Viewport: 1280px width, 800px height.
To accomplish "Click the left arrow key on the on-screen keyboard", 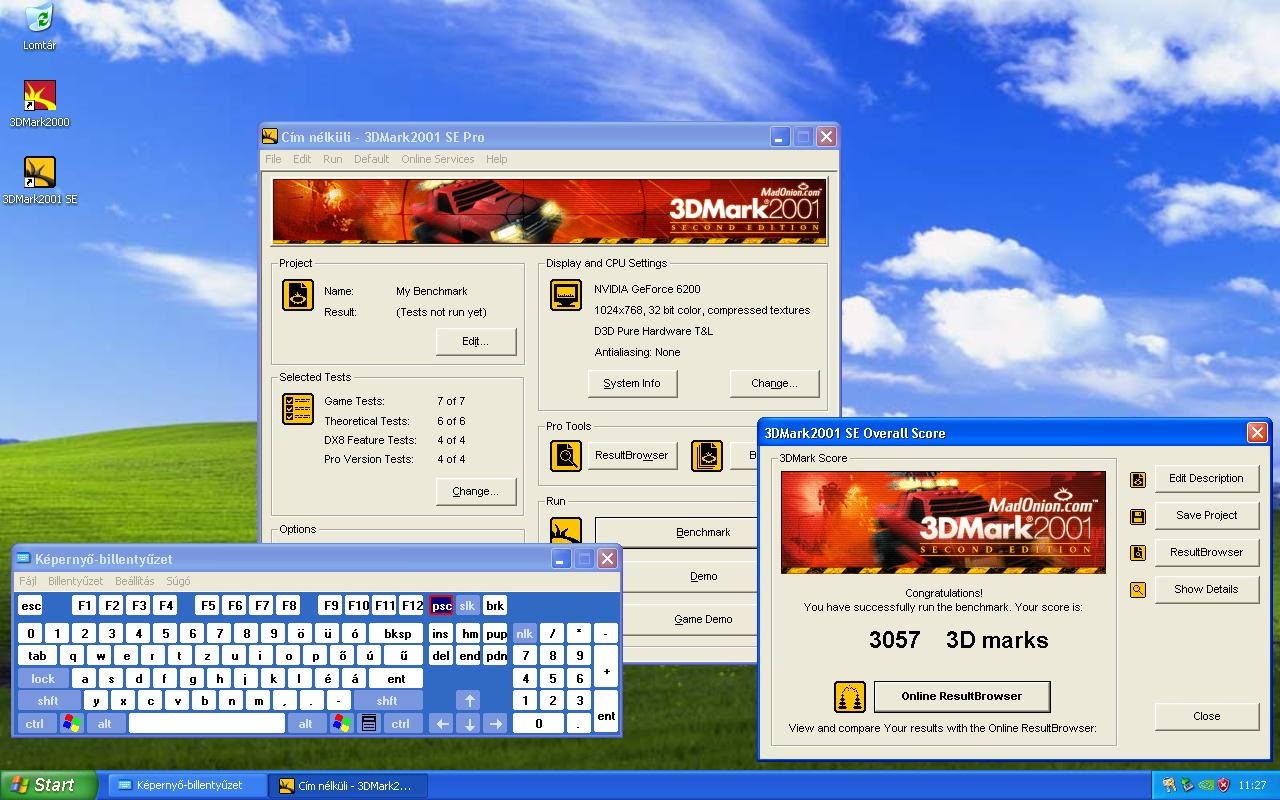I will tap(441, 723).
